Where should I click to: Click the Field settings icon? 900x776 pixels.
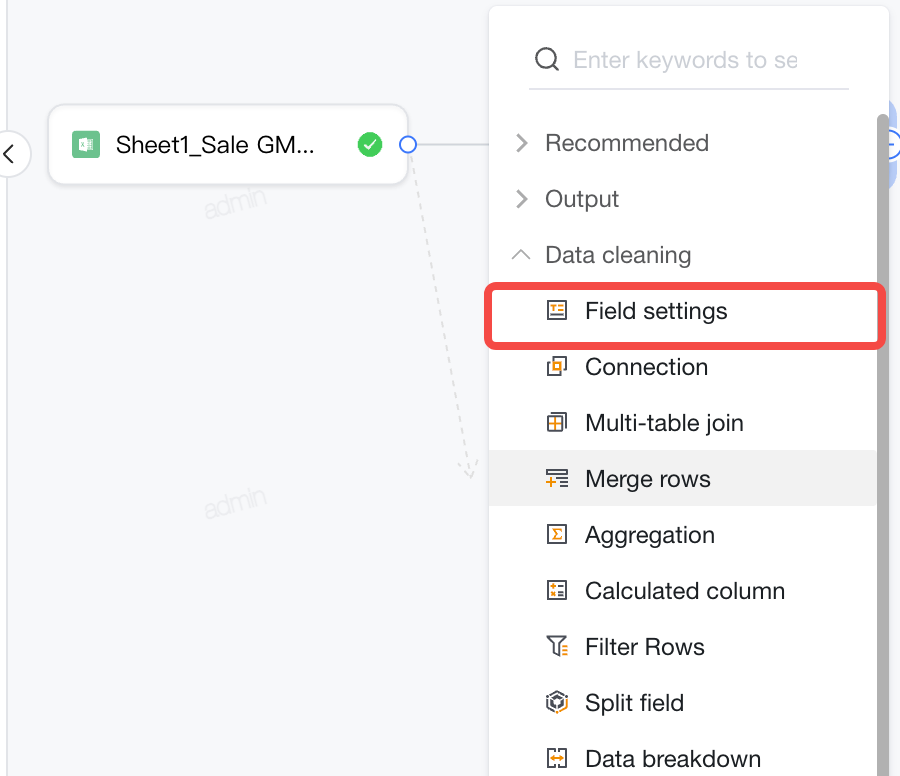click(556, 311)
